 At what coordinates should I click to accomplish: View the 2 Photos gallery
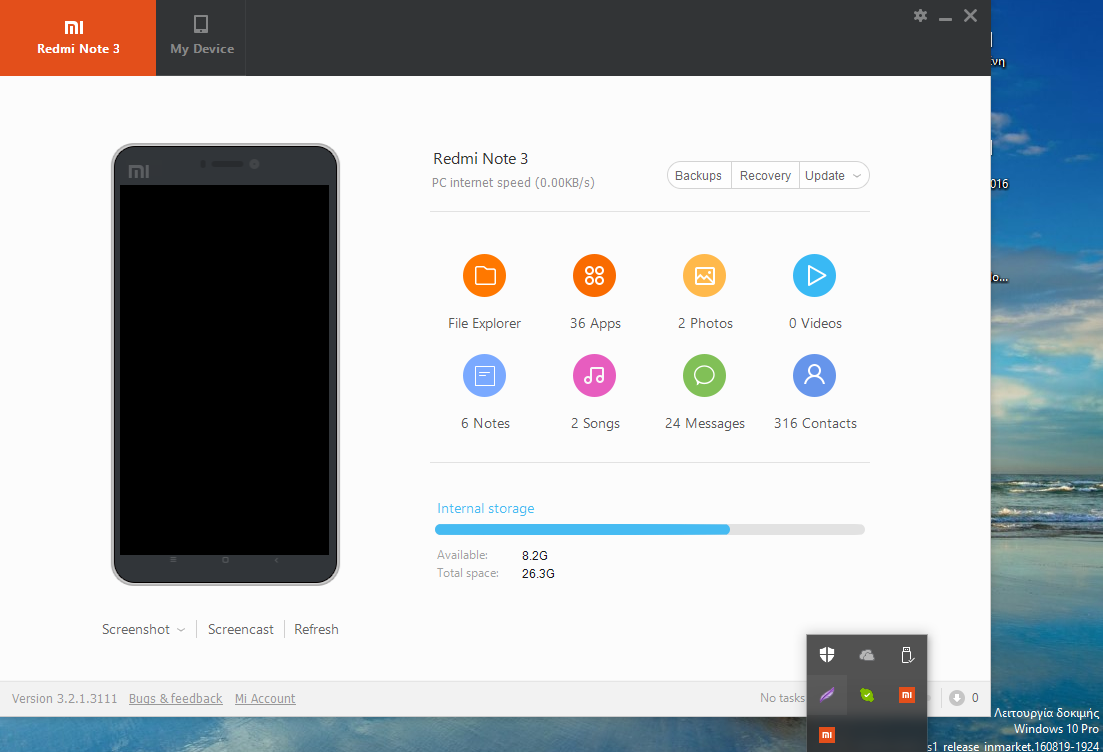click(x=704, y=276)
